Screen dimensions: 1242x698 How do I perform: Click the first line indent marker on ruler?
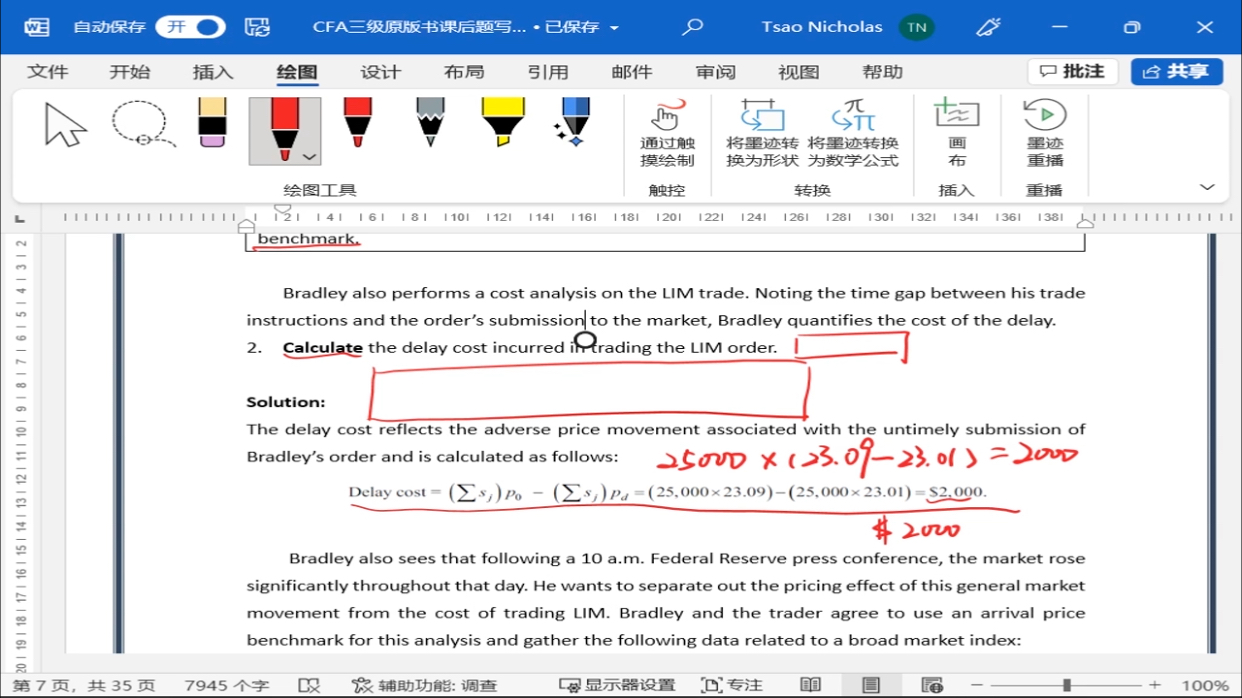[x=283, y=210]
